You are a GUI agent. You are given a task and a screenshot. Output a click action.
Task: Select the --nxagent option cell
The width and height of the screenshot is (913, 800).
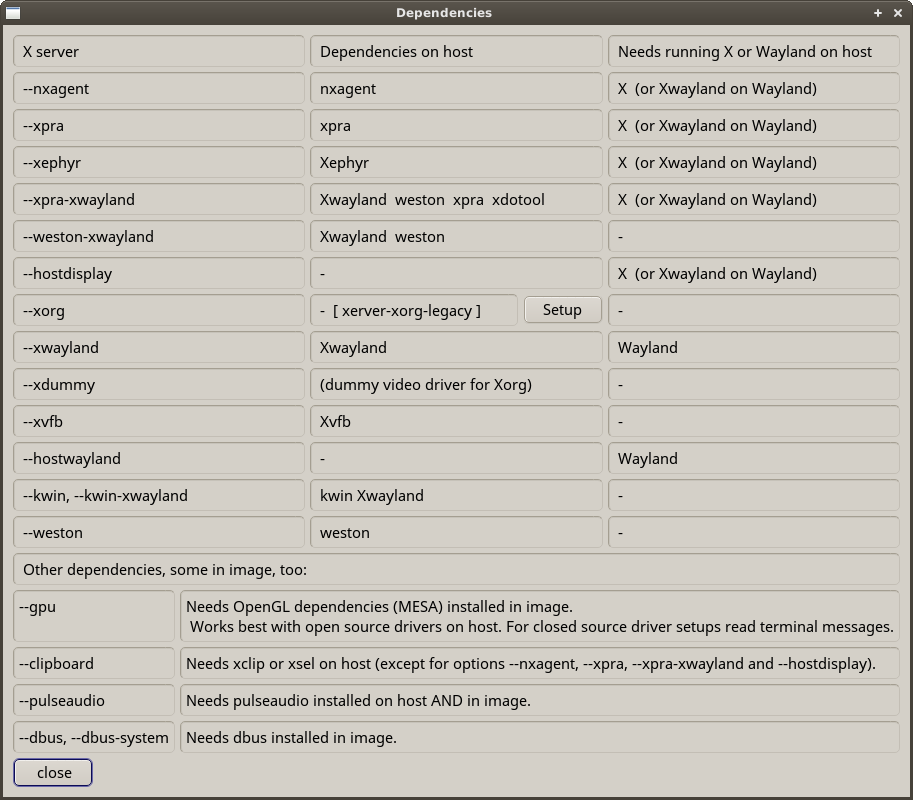(x=159, y=89)
